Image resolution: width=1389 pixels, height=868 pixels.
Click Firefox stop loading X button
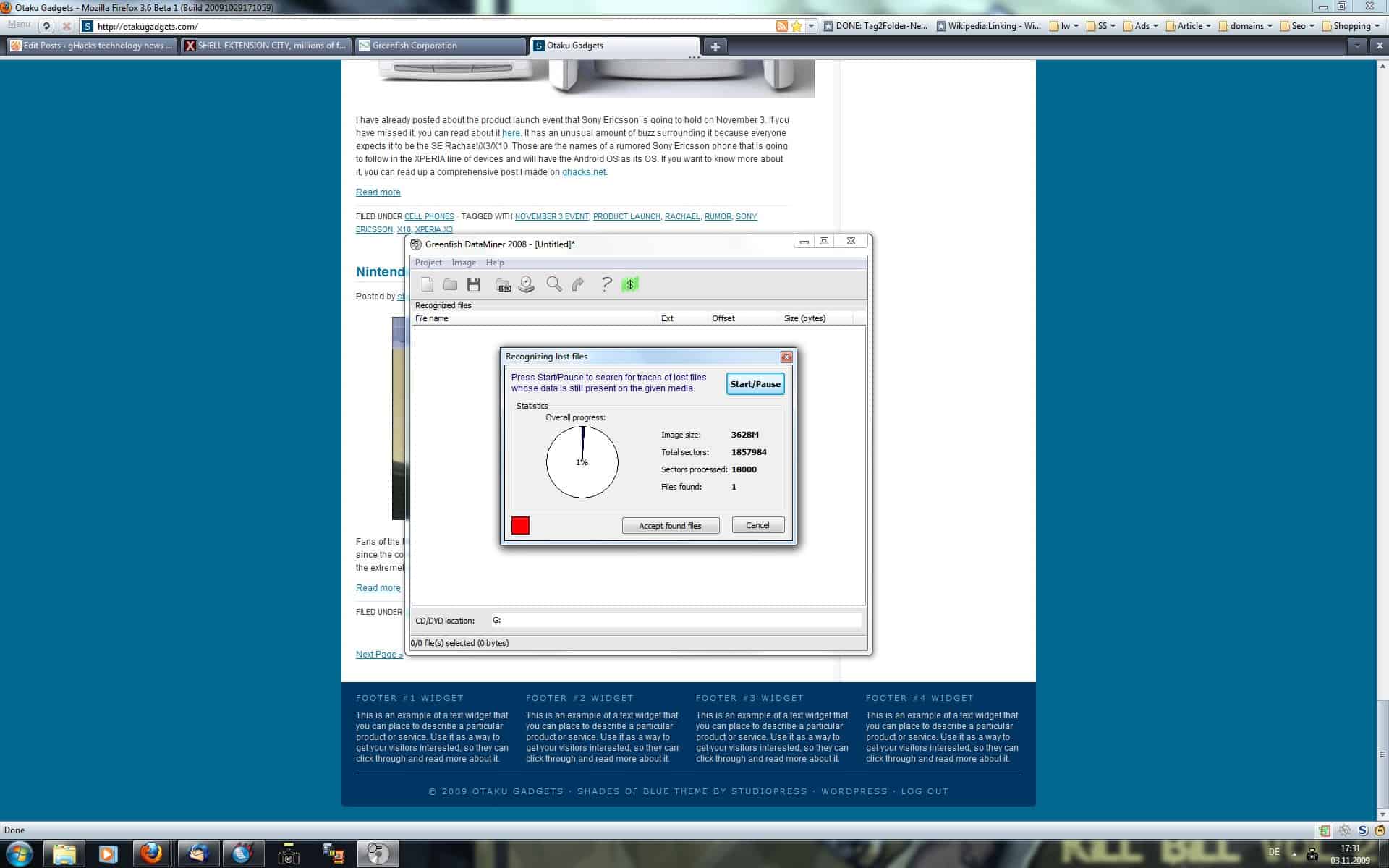coord(67,26)
